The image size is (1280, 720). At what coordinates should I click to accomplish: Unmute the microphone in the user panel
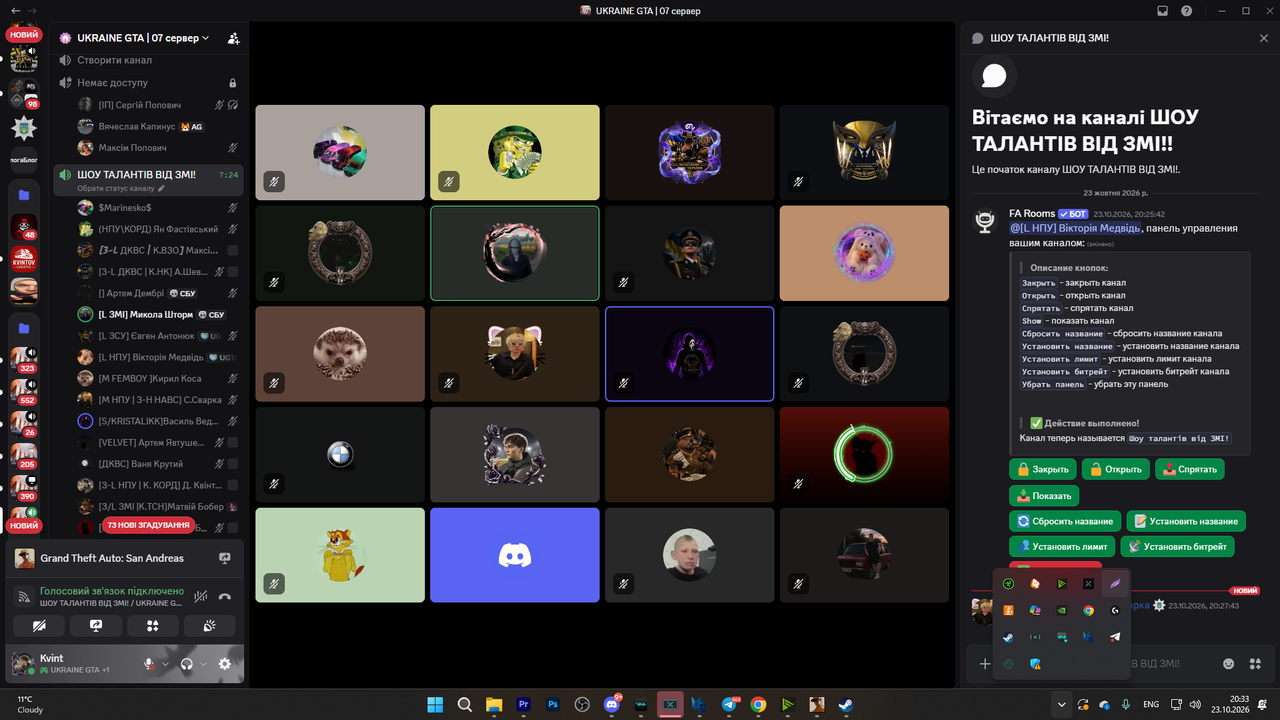click(x=150, y=664)
